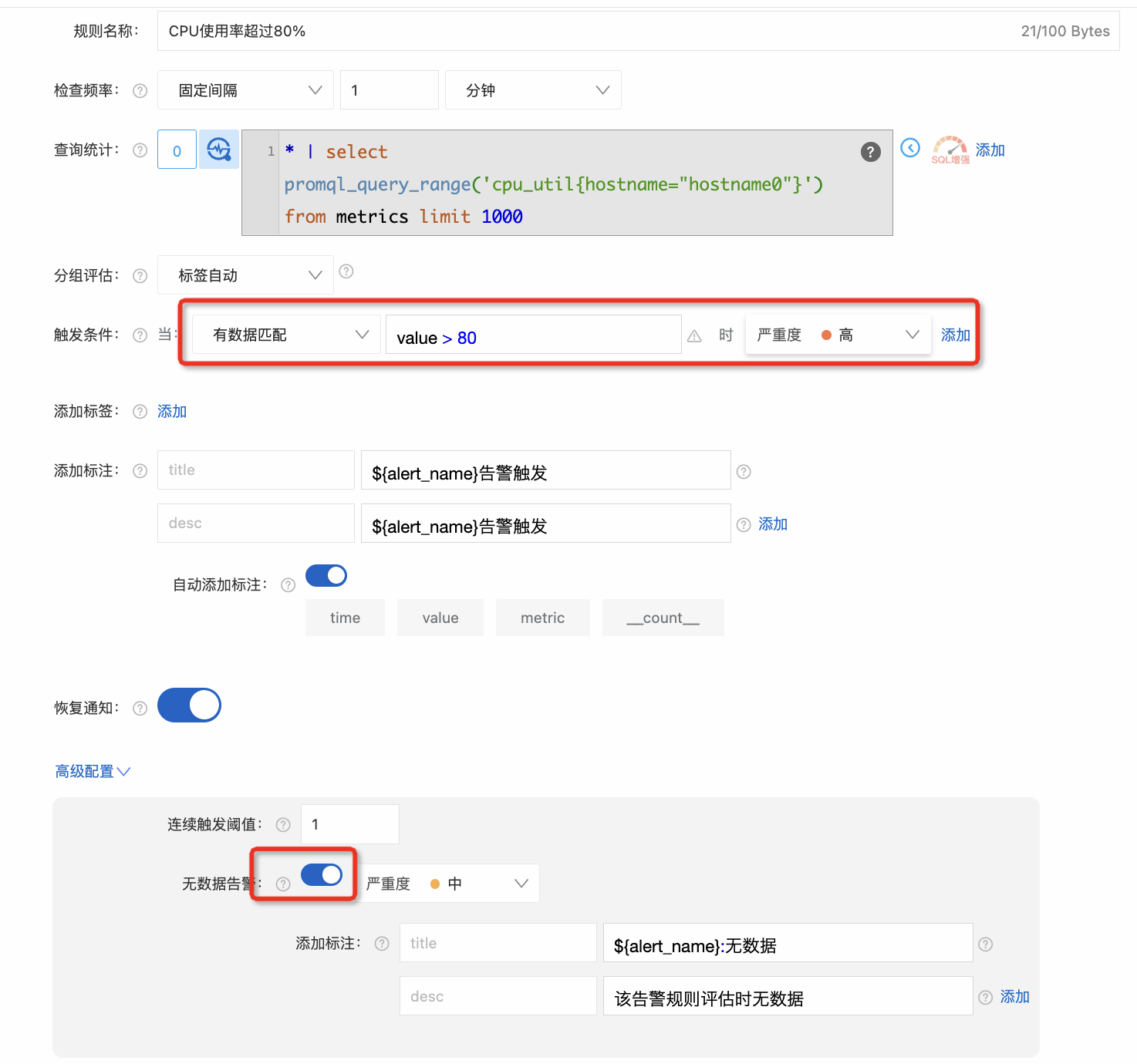Click the 该告警规则评估时无数据 field
This screenshot has height=1064, width=1137.
pyautogui.click(x=788, y=996)
